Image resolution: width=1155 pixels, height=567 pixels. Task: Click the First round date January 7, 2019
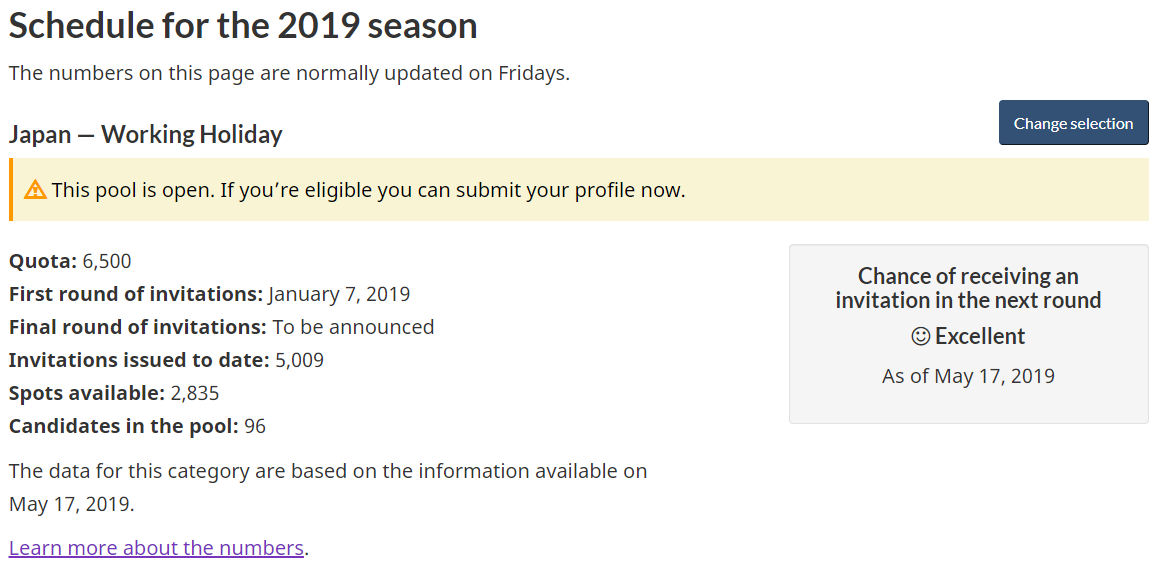339,294
